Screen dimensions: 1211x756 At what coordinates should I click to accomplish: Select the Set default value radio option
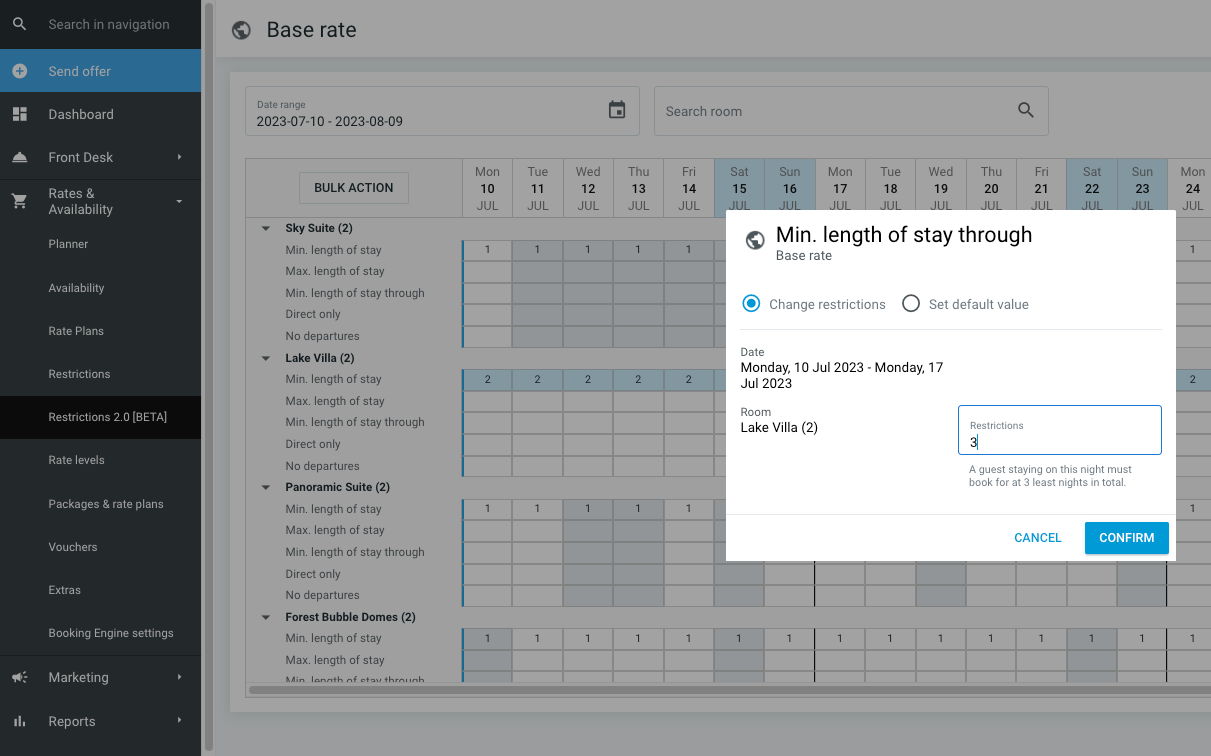(911, 304)
